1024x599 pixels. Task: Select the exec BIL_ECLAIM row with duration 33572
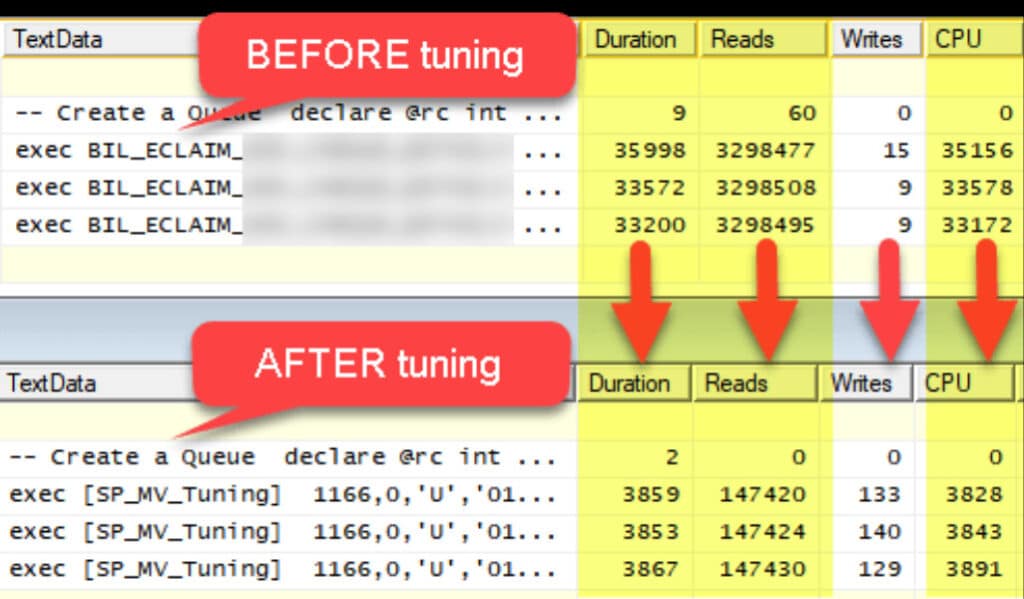point(512,188)
